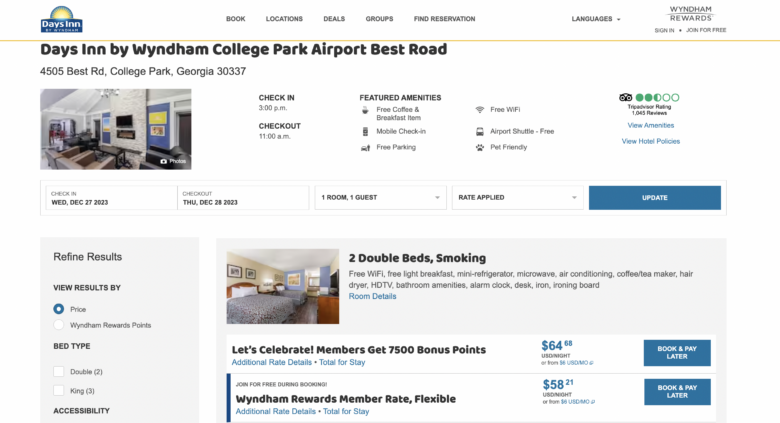Click the Sign In link
This screenshot has height=423, width=780.
coord(664,30)
